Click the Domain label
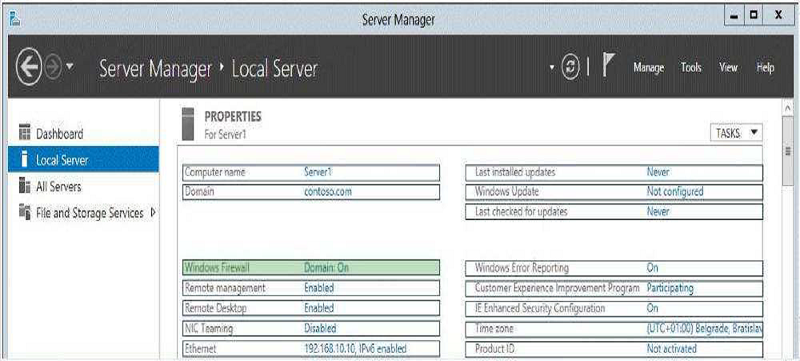This screenshot has height=361, width=800. coord(199,192)
